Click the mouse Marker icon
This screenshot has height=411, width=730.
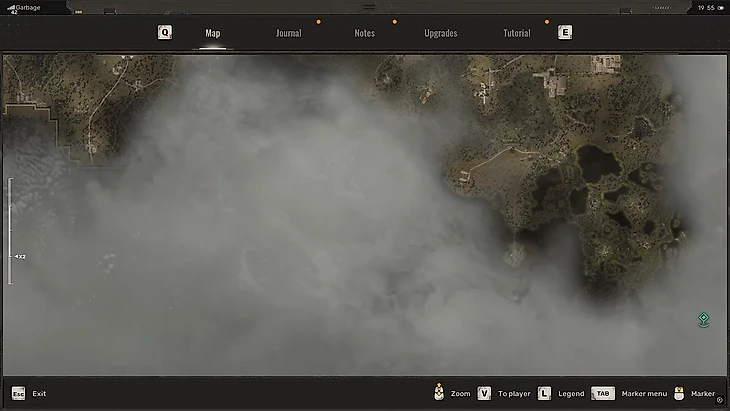coord(679,393)
